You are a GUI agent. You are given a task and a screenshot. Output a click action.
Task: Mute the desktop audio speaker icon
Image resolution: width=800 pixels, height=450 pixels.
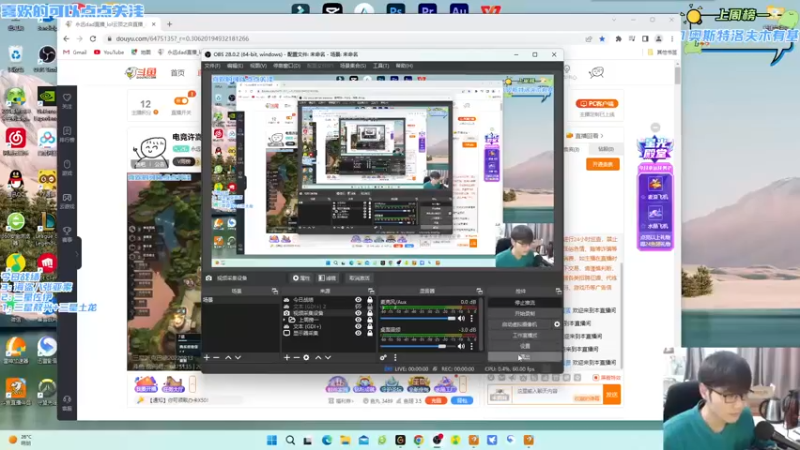tap(462, 346)
